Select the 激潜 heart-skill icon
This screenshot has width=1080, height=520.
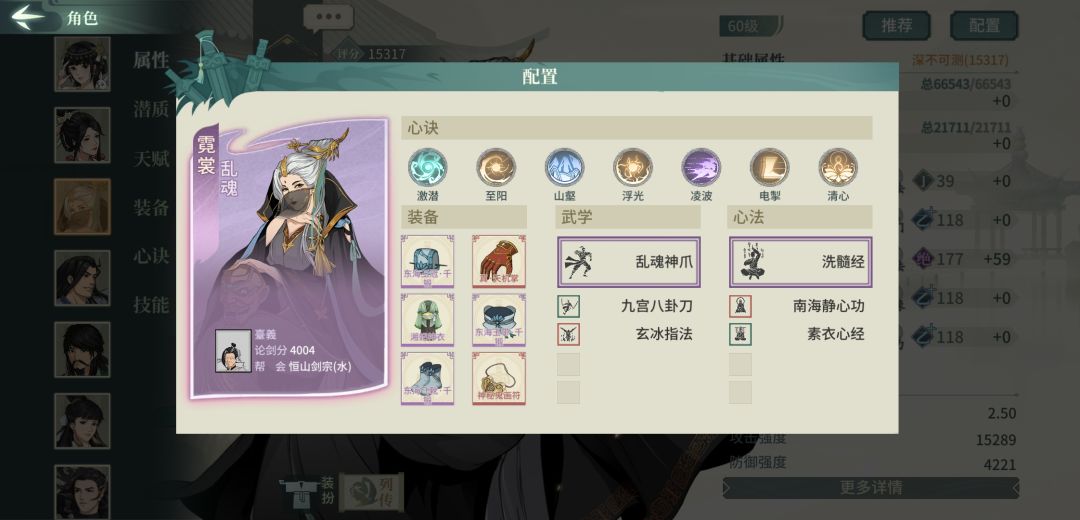(427, 167)
